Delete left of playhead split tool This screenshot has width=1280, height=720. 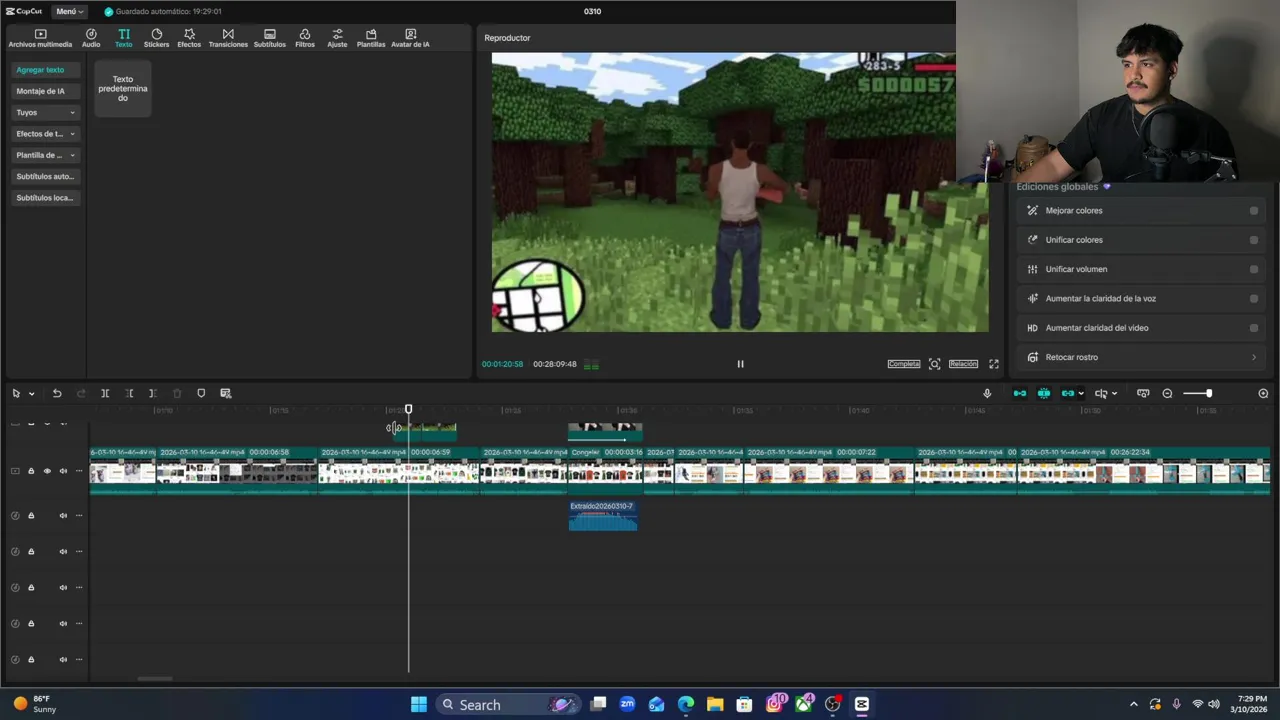129,393
